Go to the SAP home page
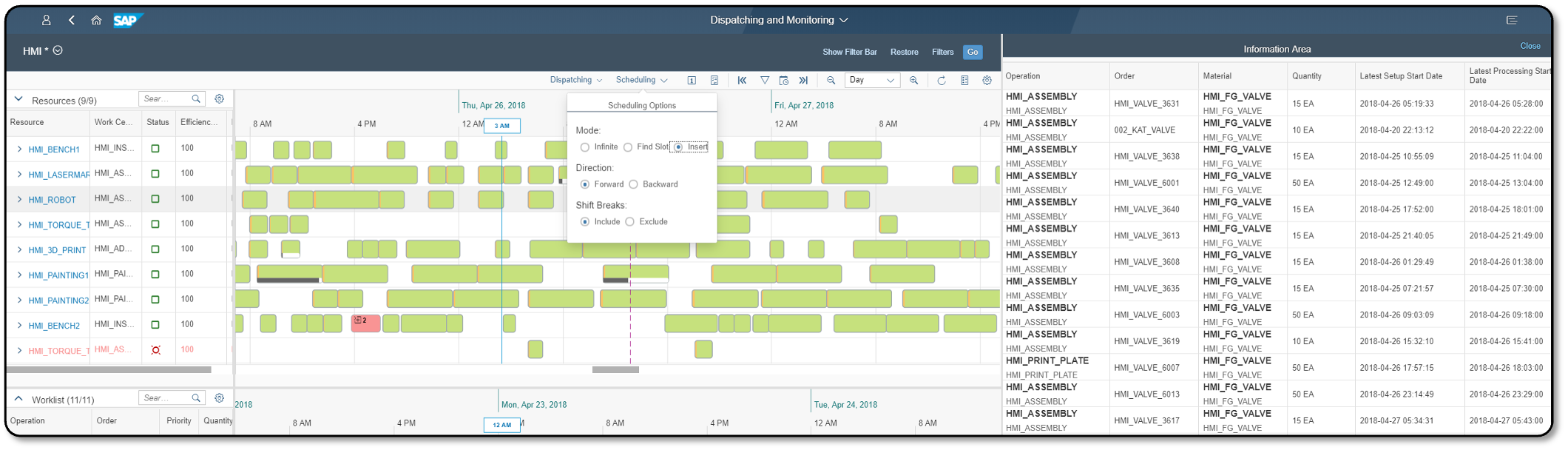Screen dimensions: 1568x450 tap(96, 20)
